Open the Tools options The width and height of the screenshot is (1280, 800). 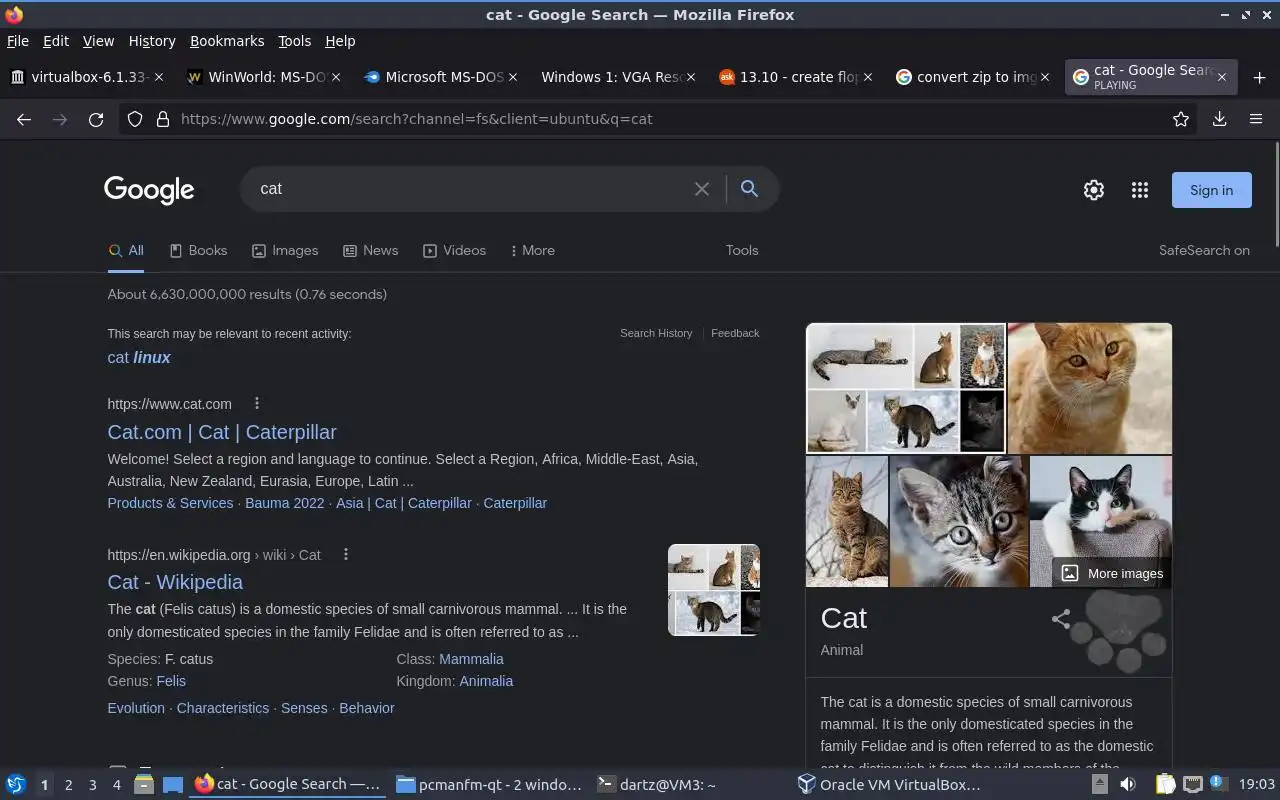click(742, 251)
